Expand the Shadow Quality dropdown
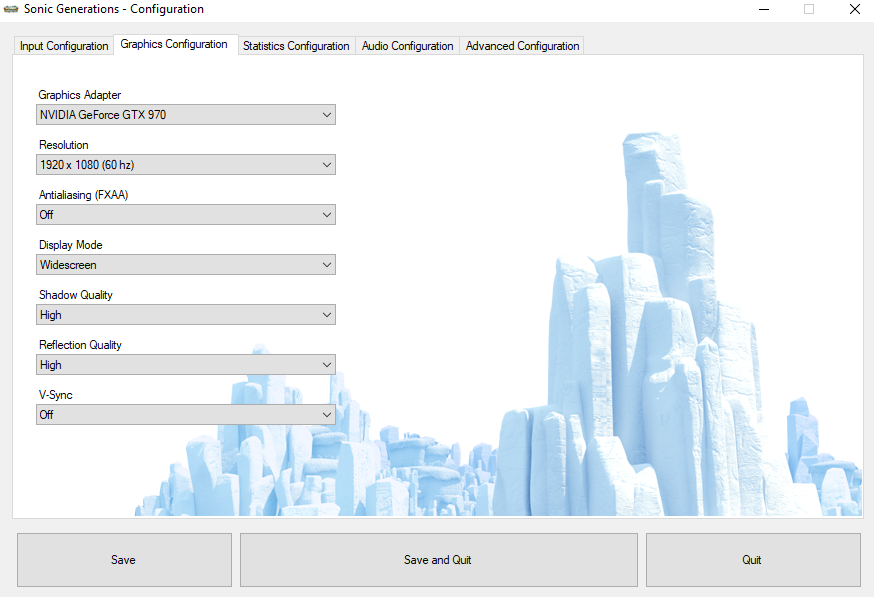Image resolution: width=874 pixels, height=597 pixels. pos(186,315)
